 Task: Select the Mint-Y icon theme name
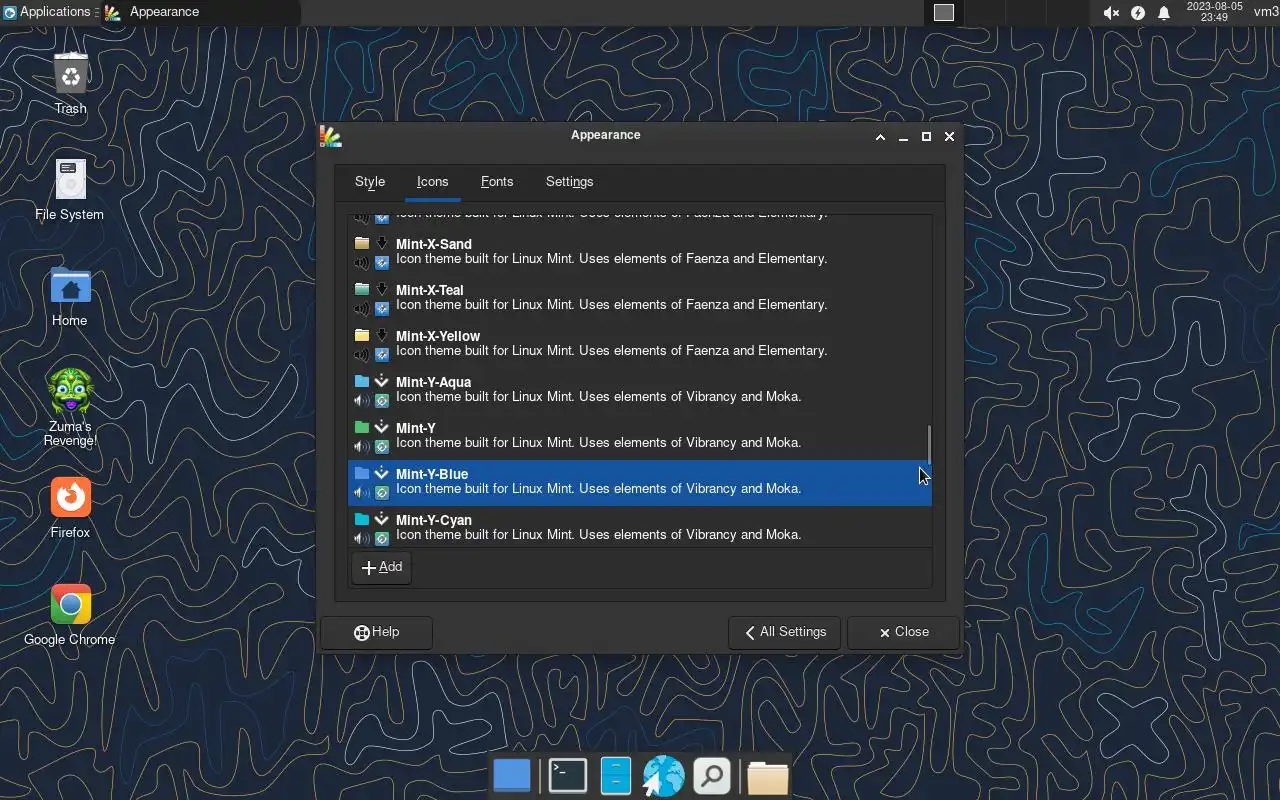point(416,428)
